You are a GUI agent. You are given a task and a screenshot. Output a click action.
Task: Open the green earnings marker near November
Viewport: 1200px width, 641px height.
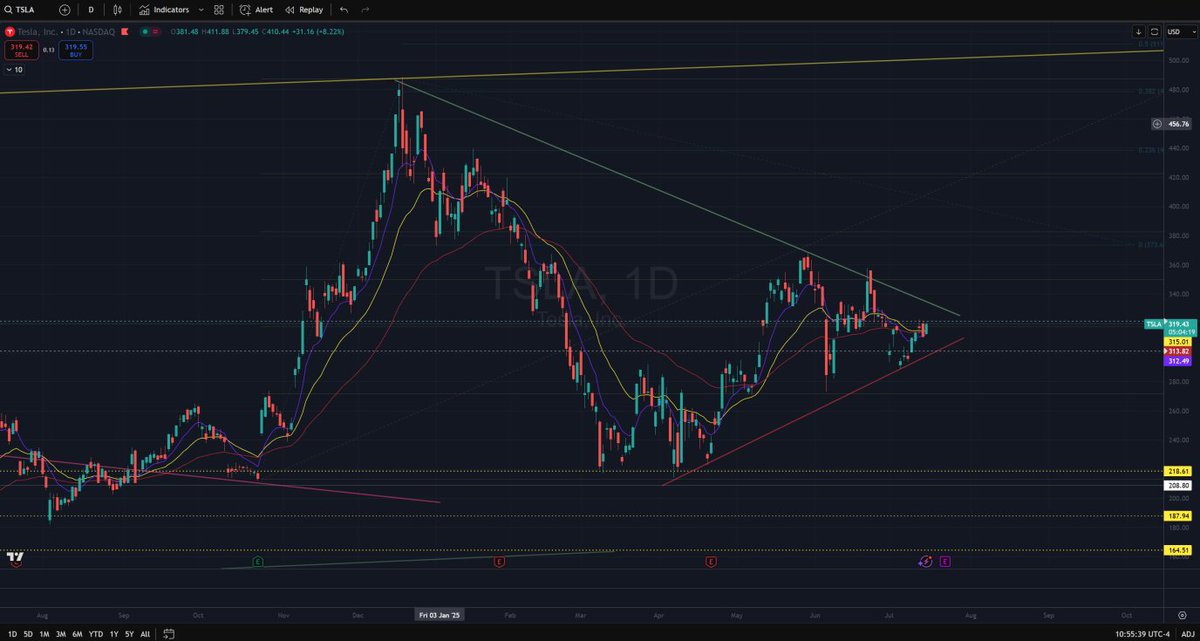tap(258, 562)
